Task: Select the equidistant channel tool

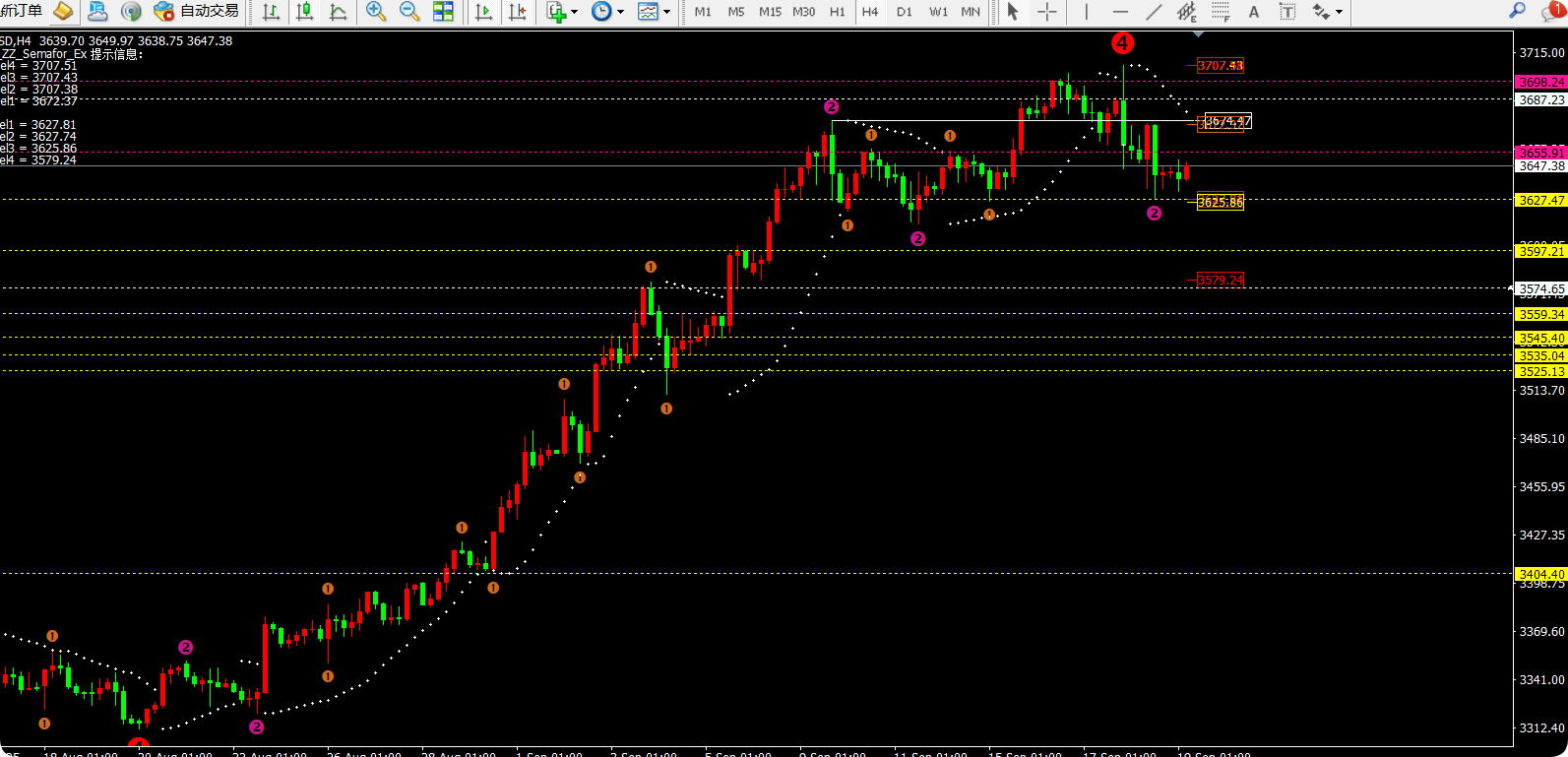Action: pos(1187,12)
